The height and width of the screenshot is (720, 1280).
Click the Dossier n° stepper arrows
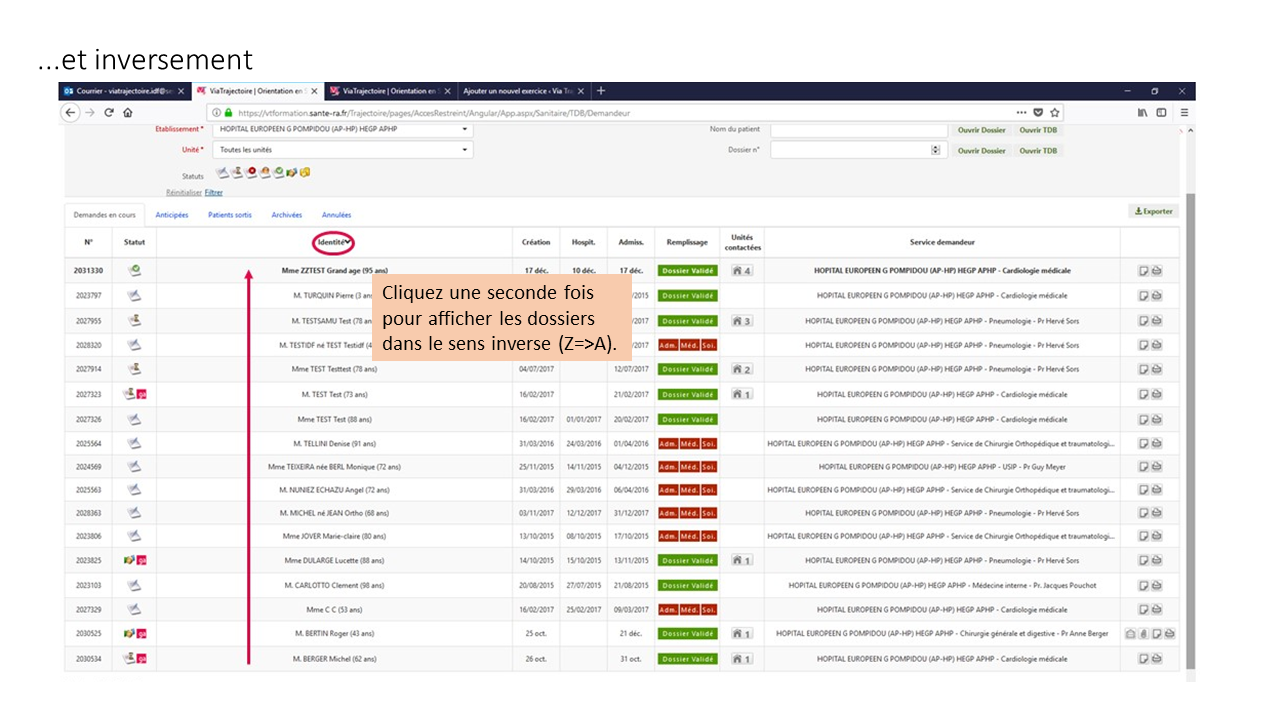935,150
